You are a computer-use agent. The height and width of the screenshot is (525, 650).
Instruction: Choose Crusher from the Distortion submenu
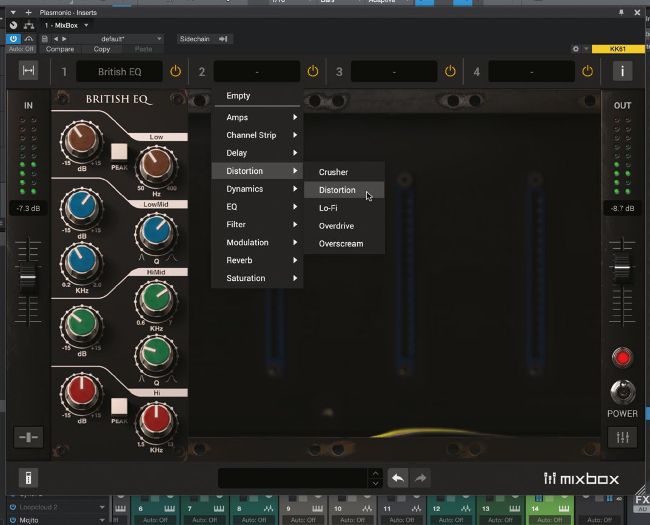344,172
